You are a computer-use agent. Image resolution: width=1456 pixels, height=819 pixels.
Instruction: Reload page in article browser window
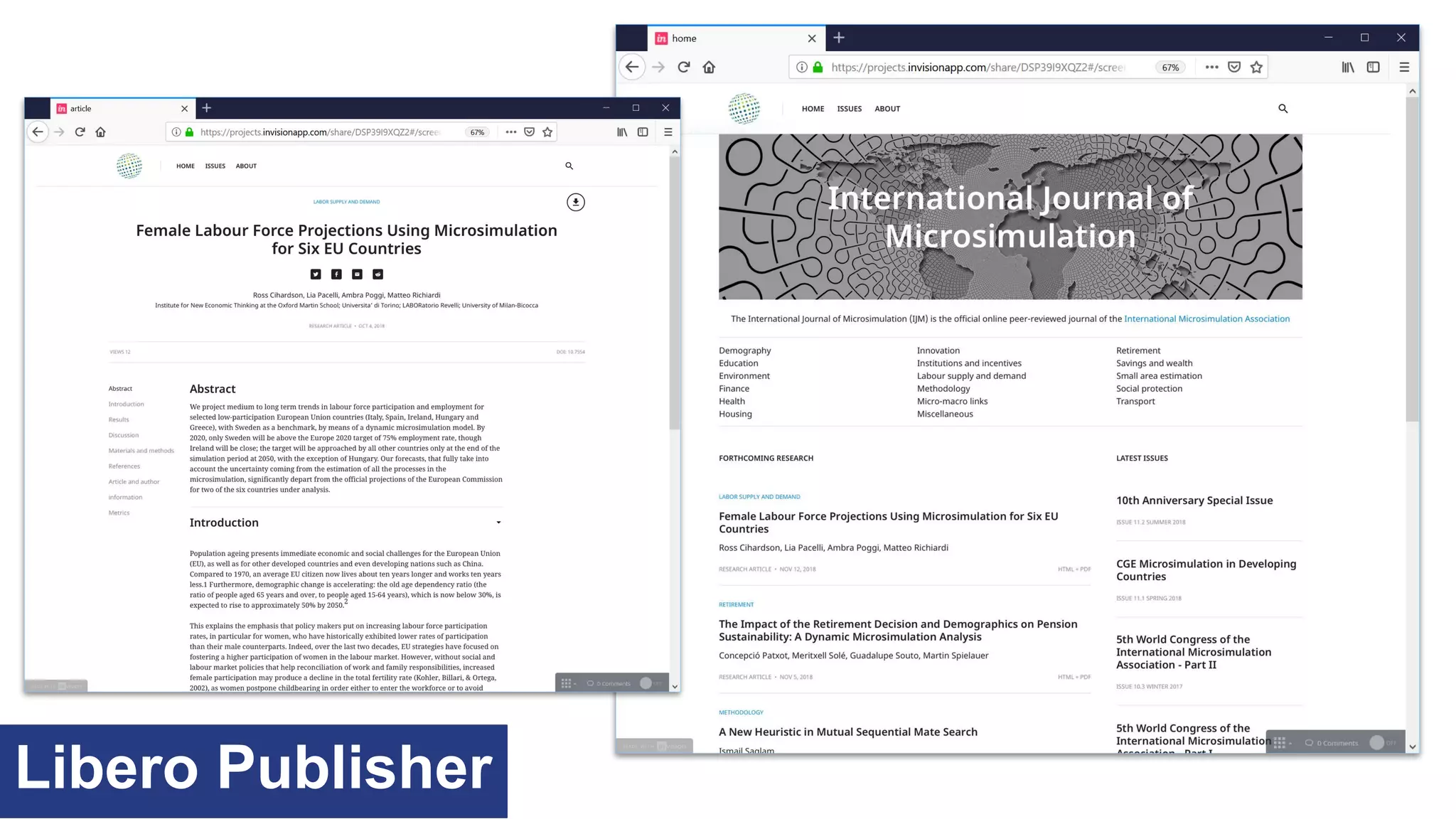tap(80, 132)
